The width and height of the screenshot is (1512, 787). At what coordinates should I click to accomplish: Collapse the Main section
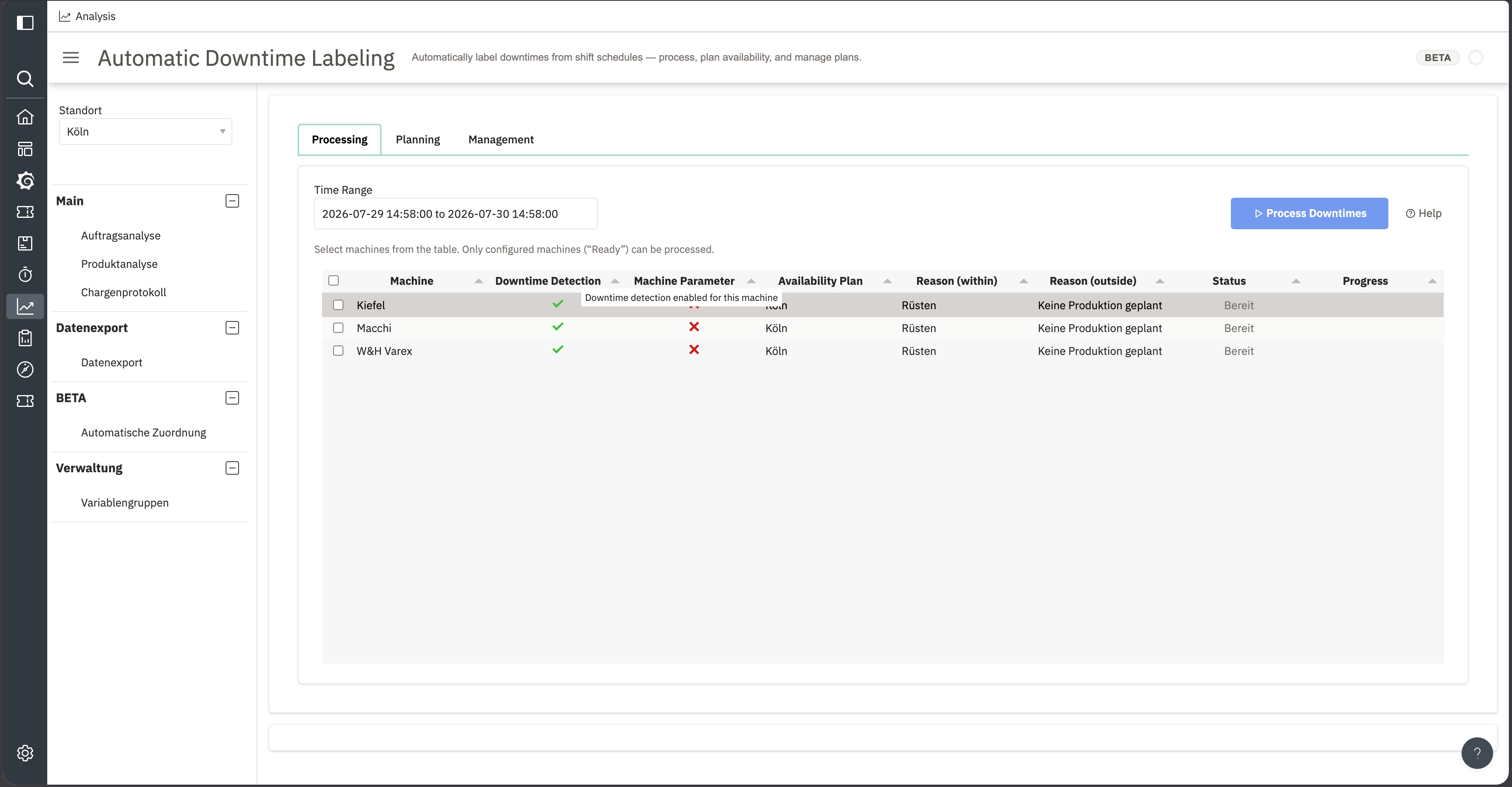(232, 201)
